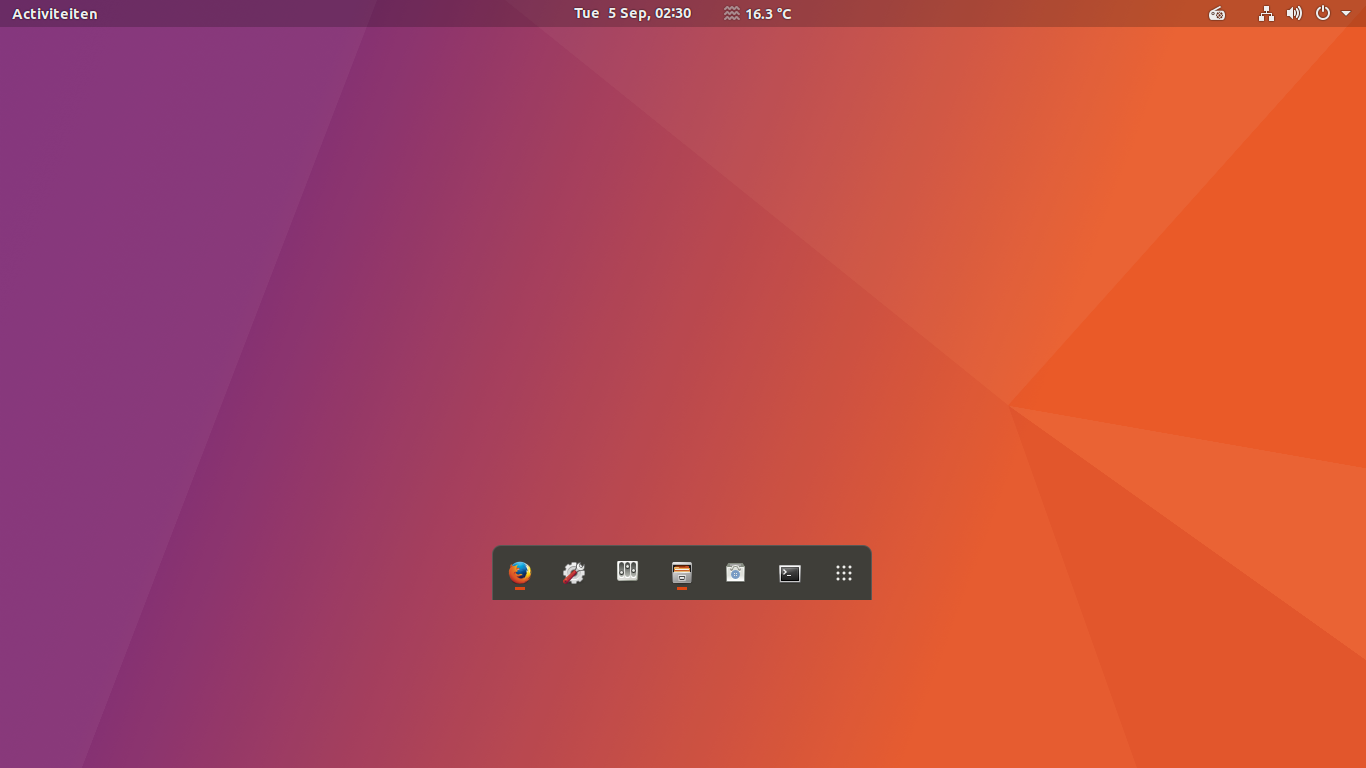Screen dimensions: 1366x768
Task: Launch the settings wrench-and-gear dock icon
Action: 574,572
